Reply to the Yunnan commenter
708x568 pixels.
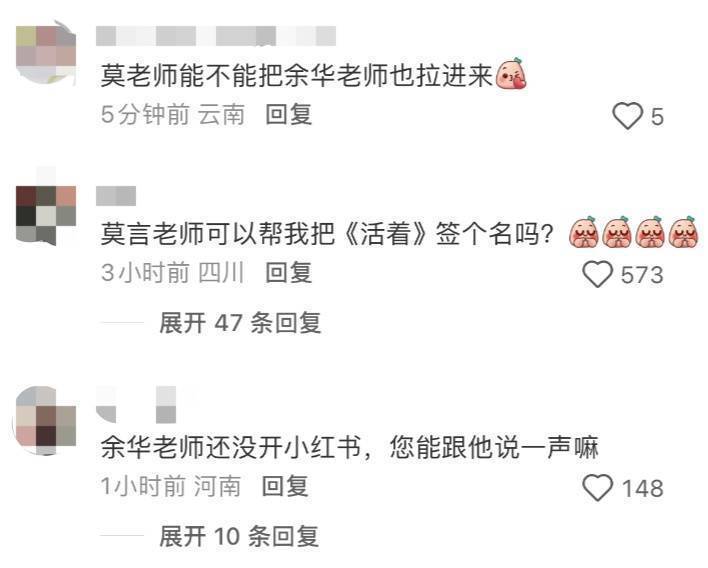pyautogui.click(x=289, y=114)
